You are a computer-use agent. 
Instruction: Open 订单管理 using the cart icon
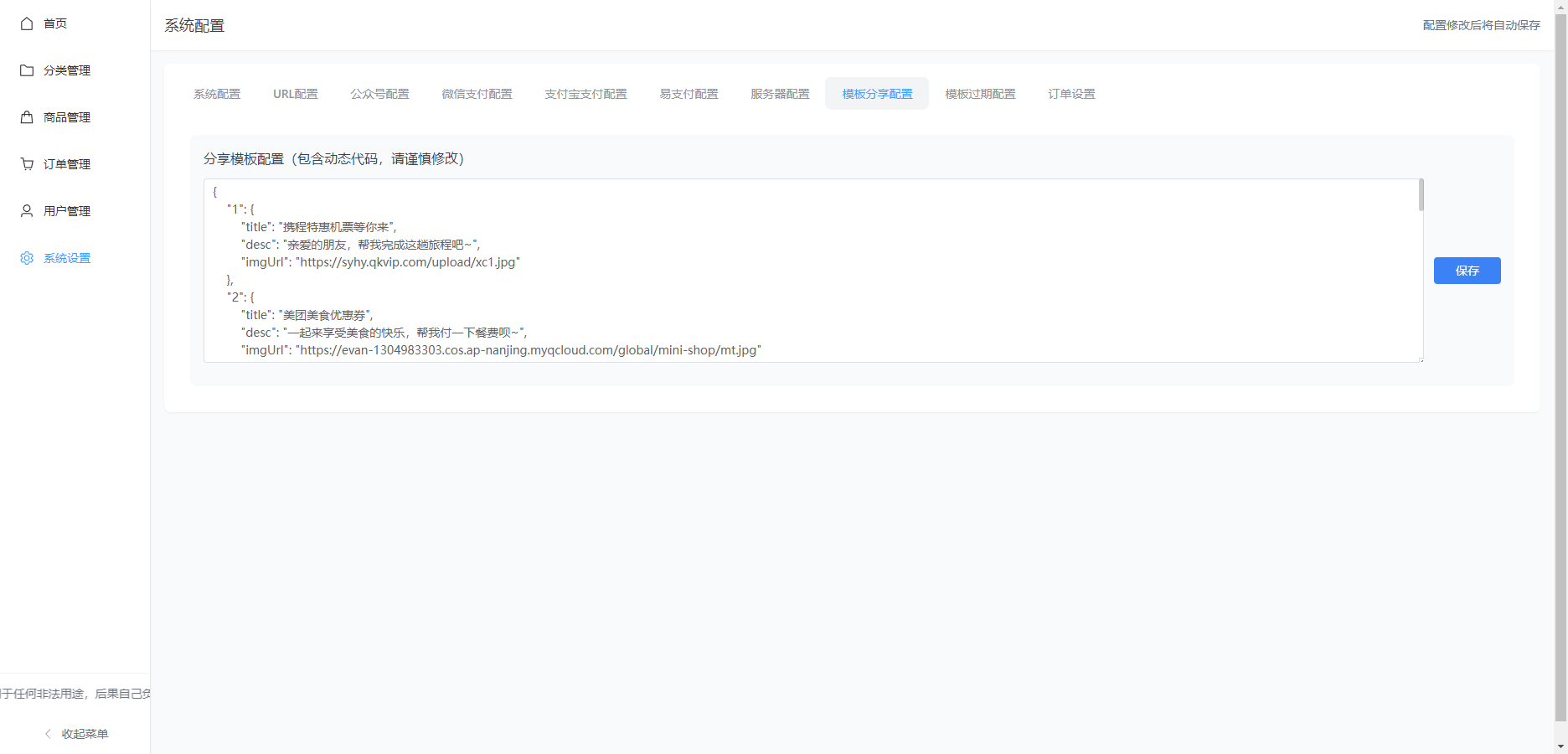tap(26, 163)
